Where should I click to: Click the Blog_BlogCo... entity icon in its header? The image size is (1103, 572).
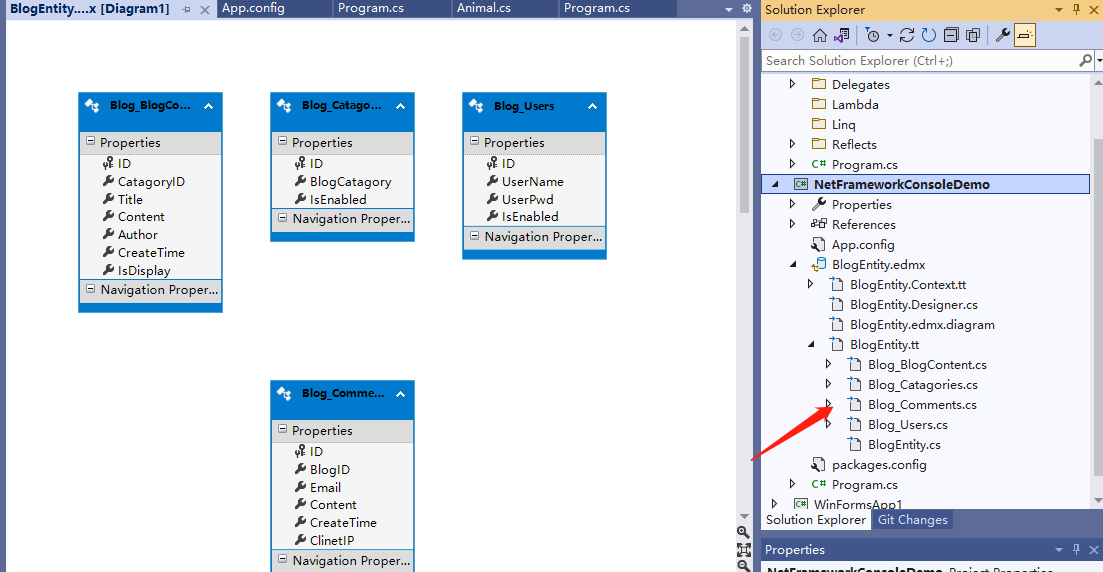pyautogui.click(x=92, y=106)
